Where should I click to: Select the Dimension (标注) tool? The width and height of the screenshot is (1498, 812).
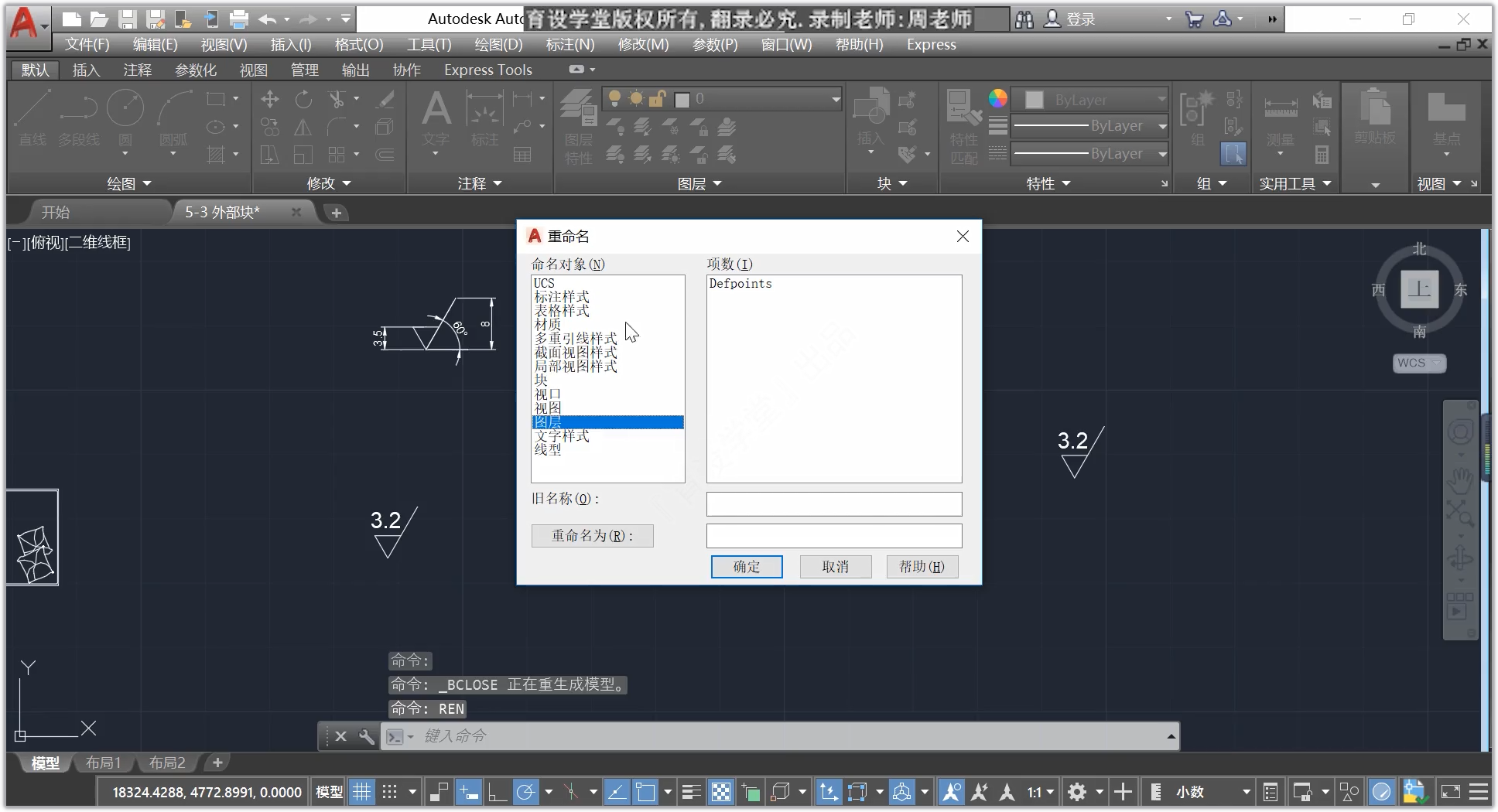point(485,118)
